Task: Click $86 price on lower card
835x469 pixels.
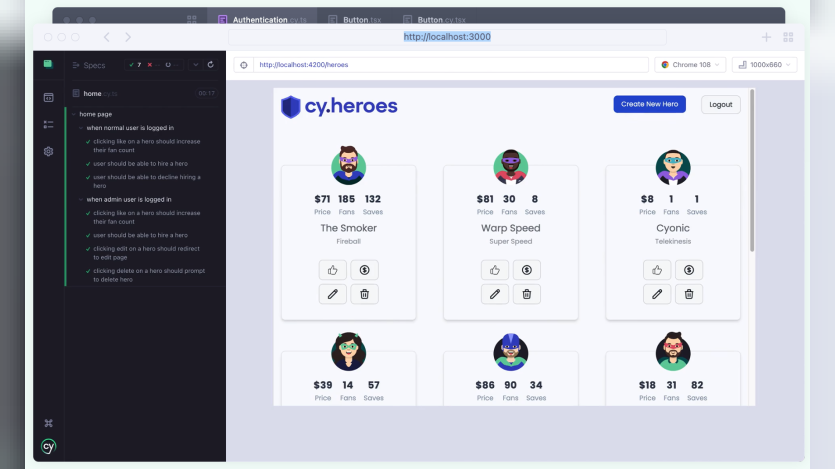Action: pos(485,385)
